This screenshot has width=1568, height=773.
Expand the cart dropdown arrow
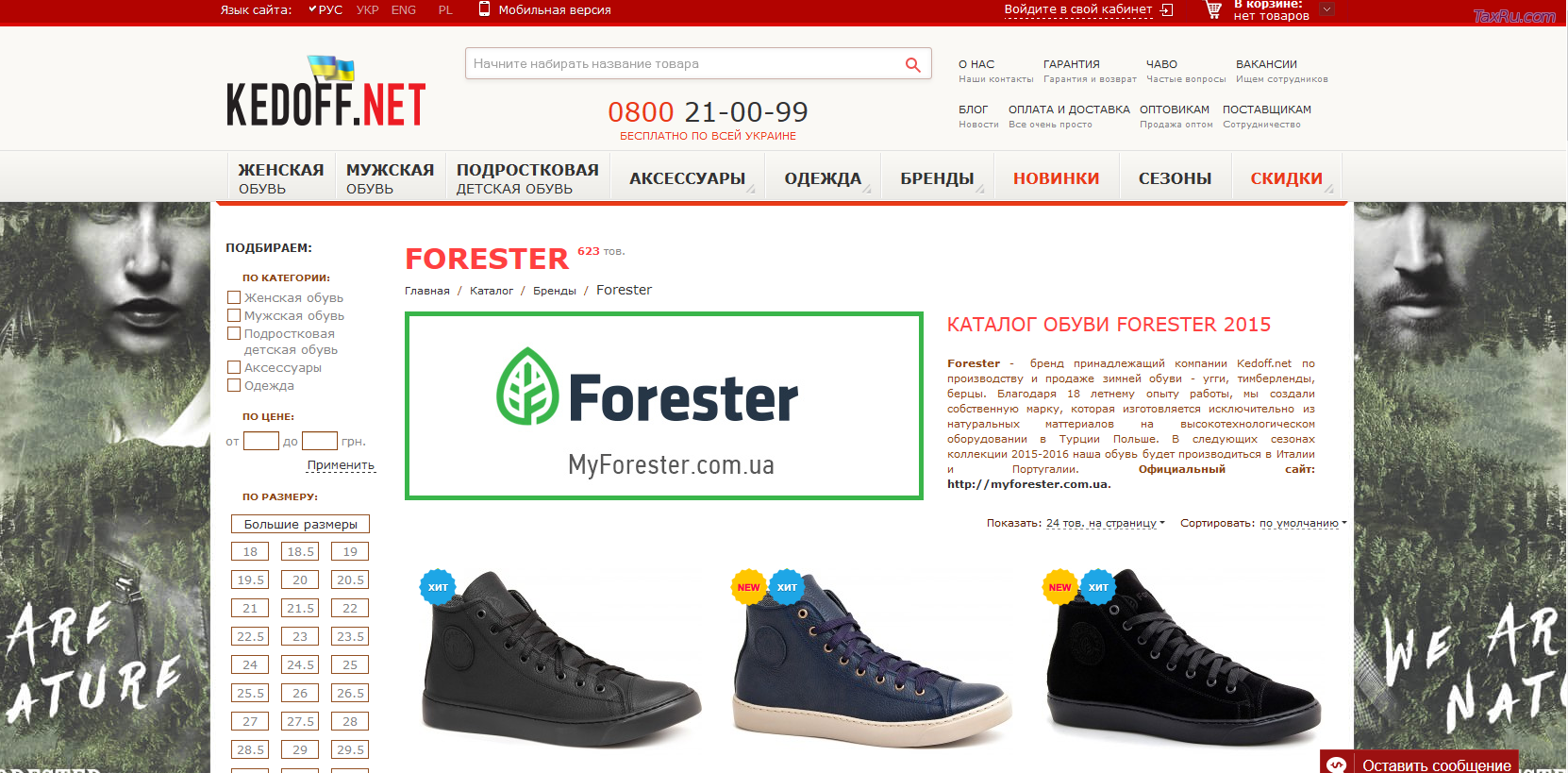tap(1326, 9)
